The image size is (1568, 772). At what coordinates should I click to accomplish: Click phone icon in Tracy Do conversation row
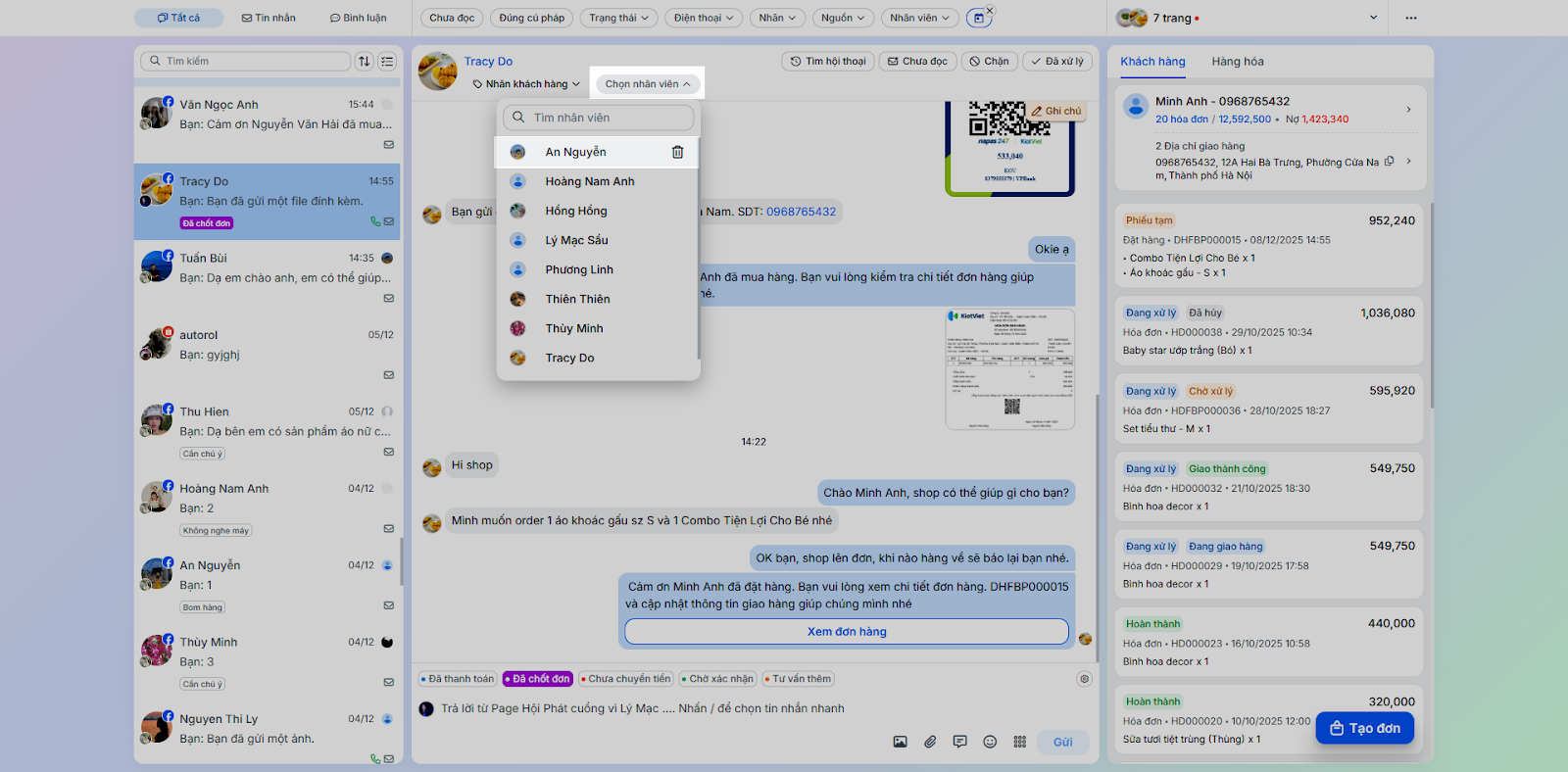tap(375, 221)
